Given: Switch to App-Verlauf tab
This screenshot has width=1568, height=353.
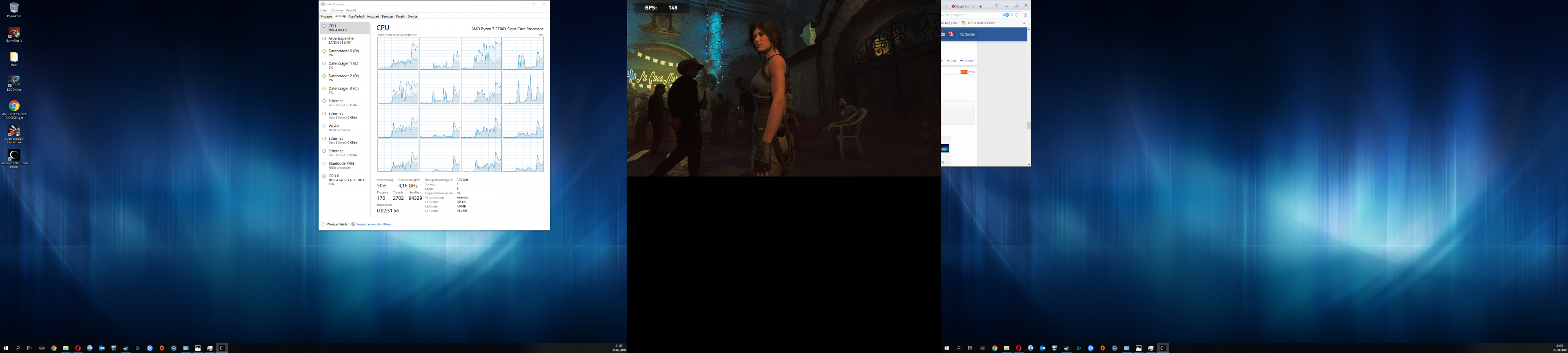Looking at the screenshot, I should pos(356,16).
